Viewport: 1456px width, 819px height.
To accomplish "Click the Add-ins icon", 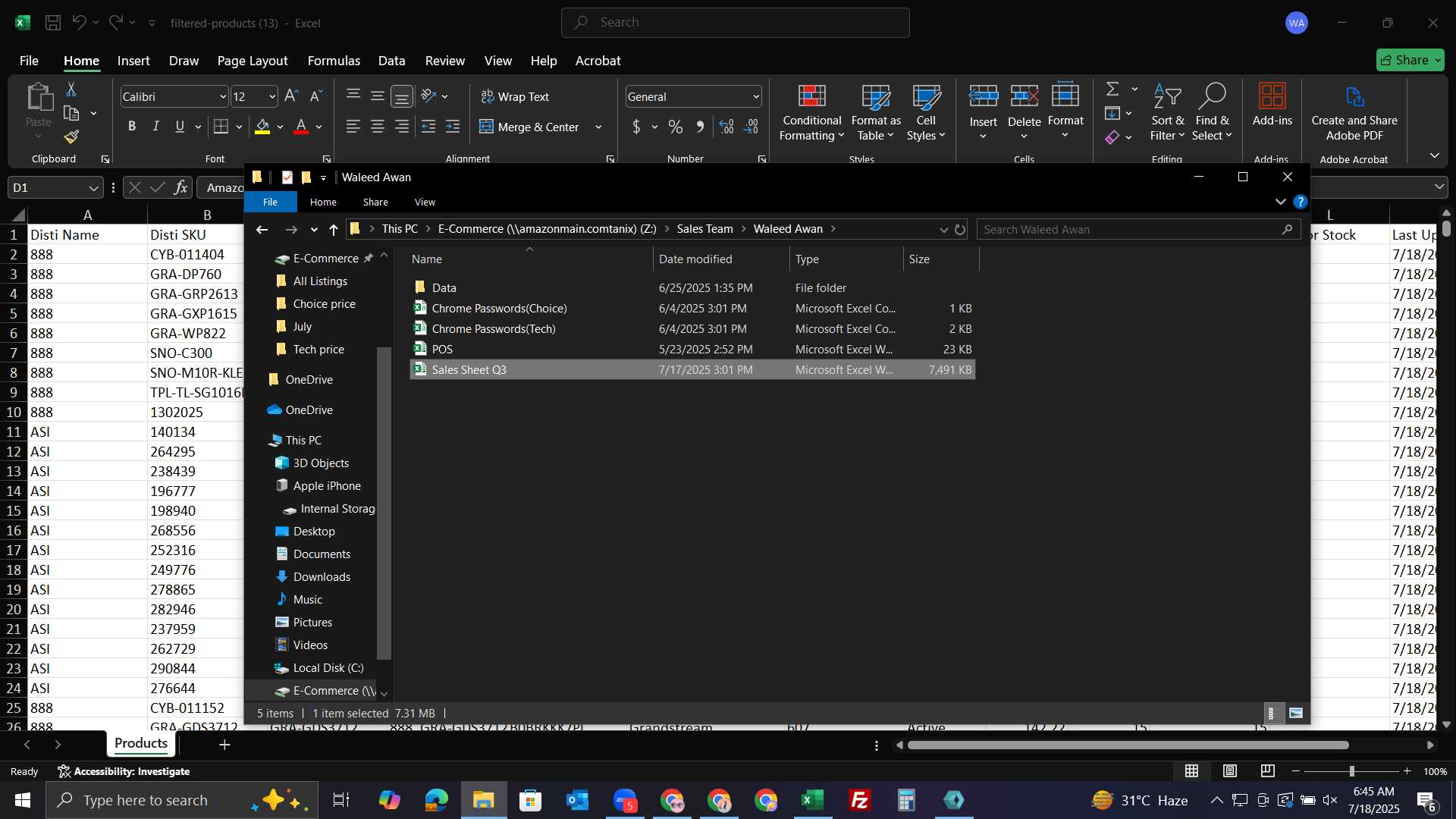I will coord(1272,105).
